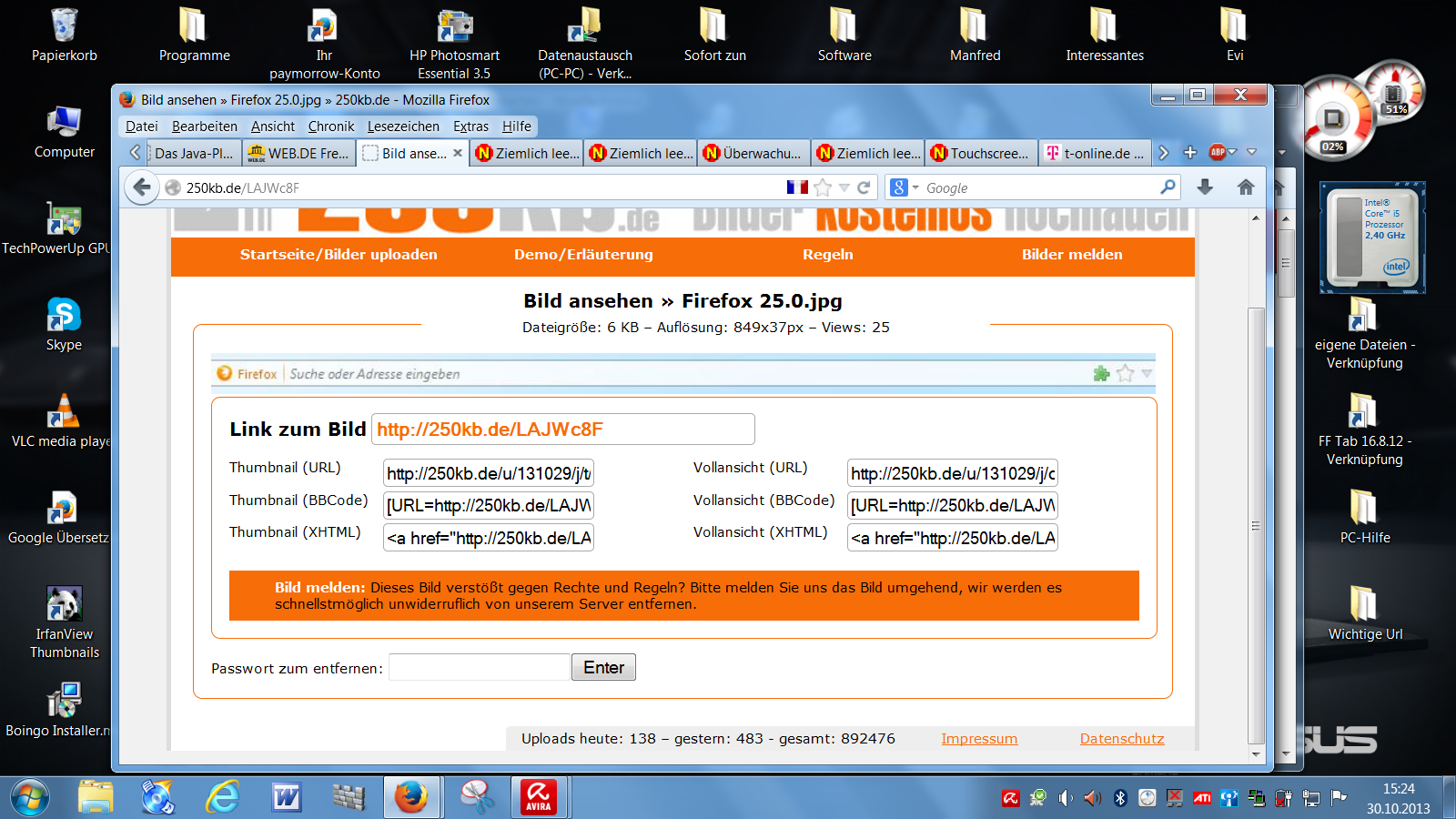This screenshot has width=1456, height=819.
Task: Click Startseite/Bilder uploaden in orange nav
Action: (339, 255)
